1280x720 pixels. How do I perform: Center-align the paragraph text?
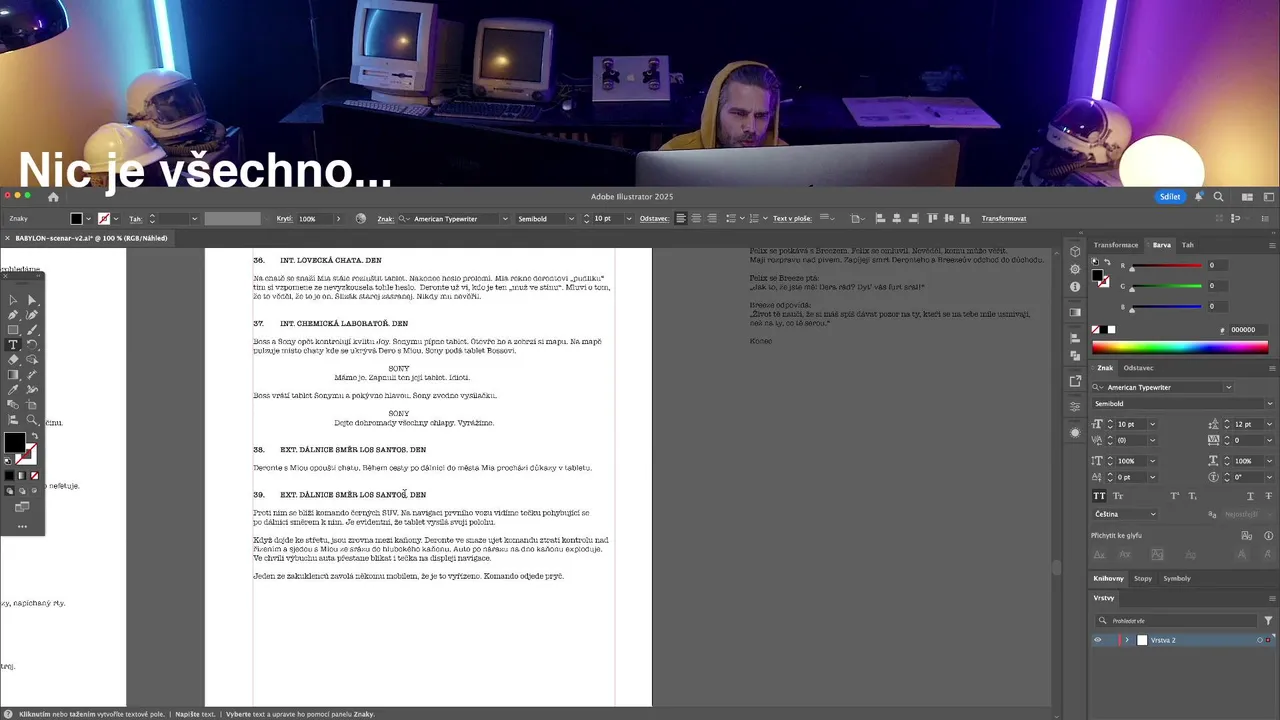[696, 218]
